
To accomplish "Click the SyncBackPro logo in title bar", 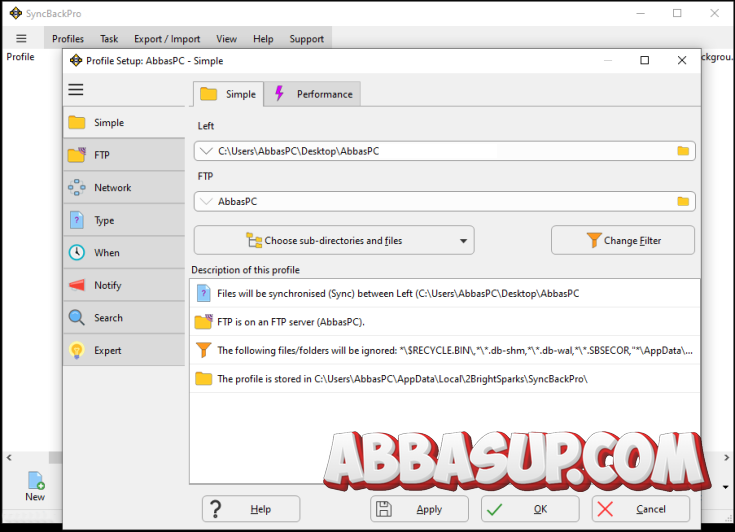I will click(15, 13).
